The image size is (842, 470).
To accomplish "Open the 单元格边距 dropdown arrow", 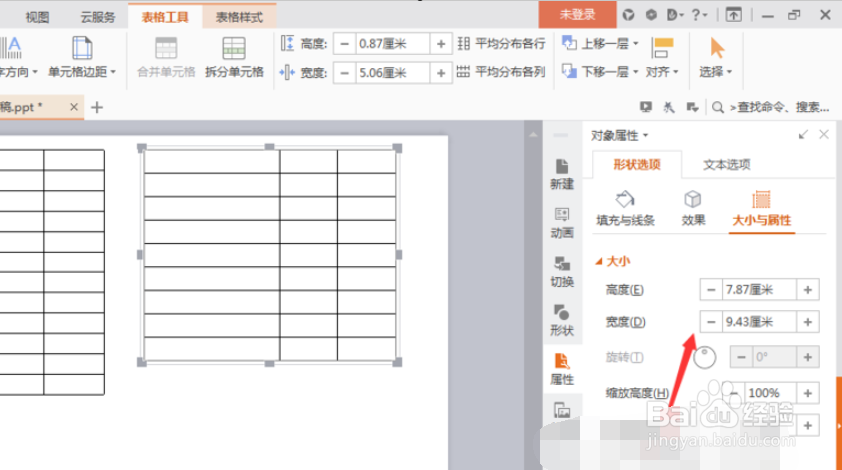I will tap(113, 71).
